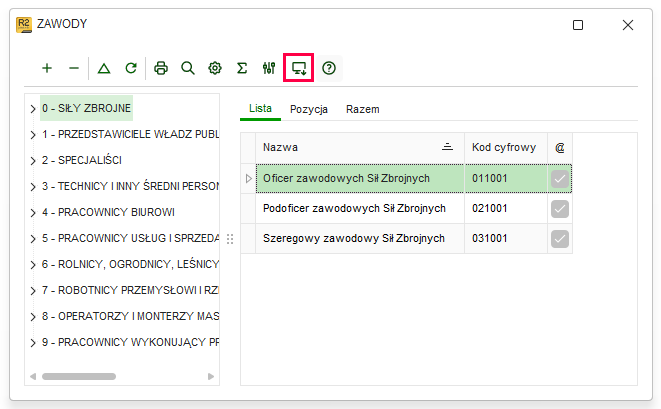Switch to the Lista tab
The width and height of the screenshot is (661, 409).
pos(260,109)
